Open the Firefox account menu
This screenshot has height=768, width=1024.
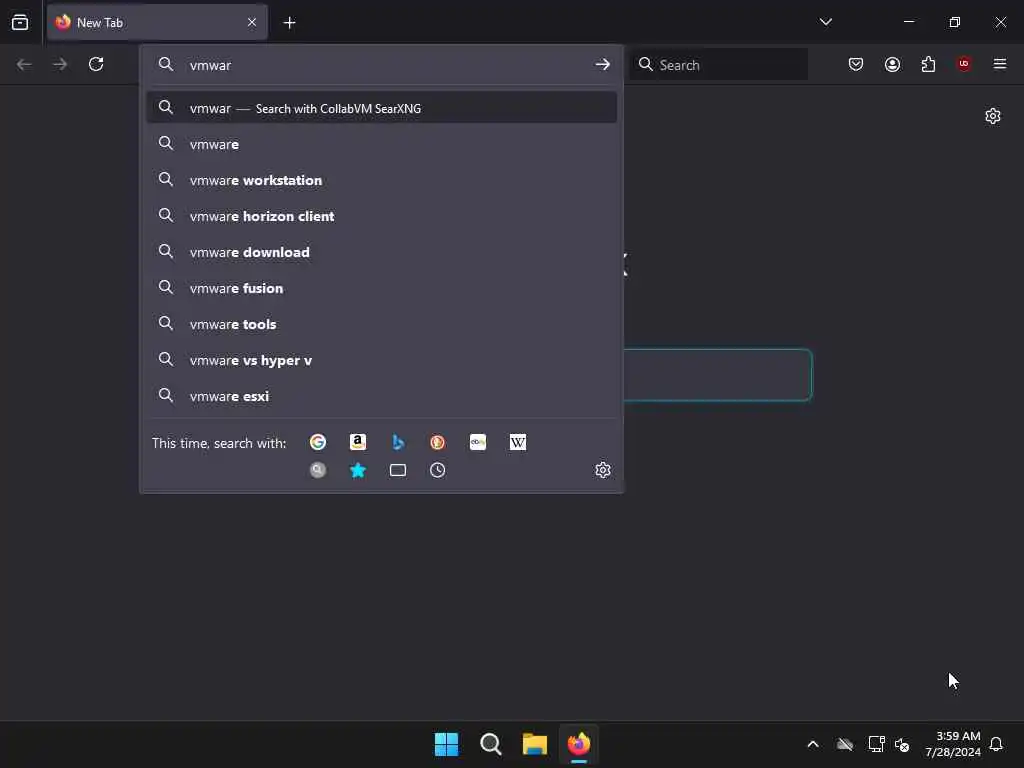point(892,64)
